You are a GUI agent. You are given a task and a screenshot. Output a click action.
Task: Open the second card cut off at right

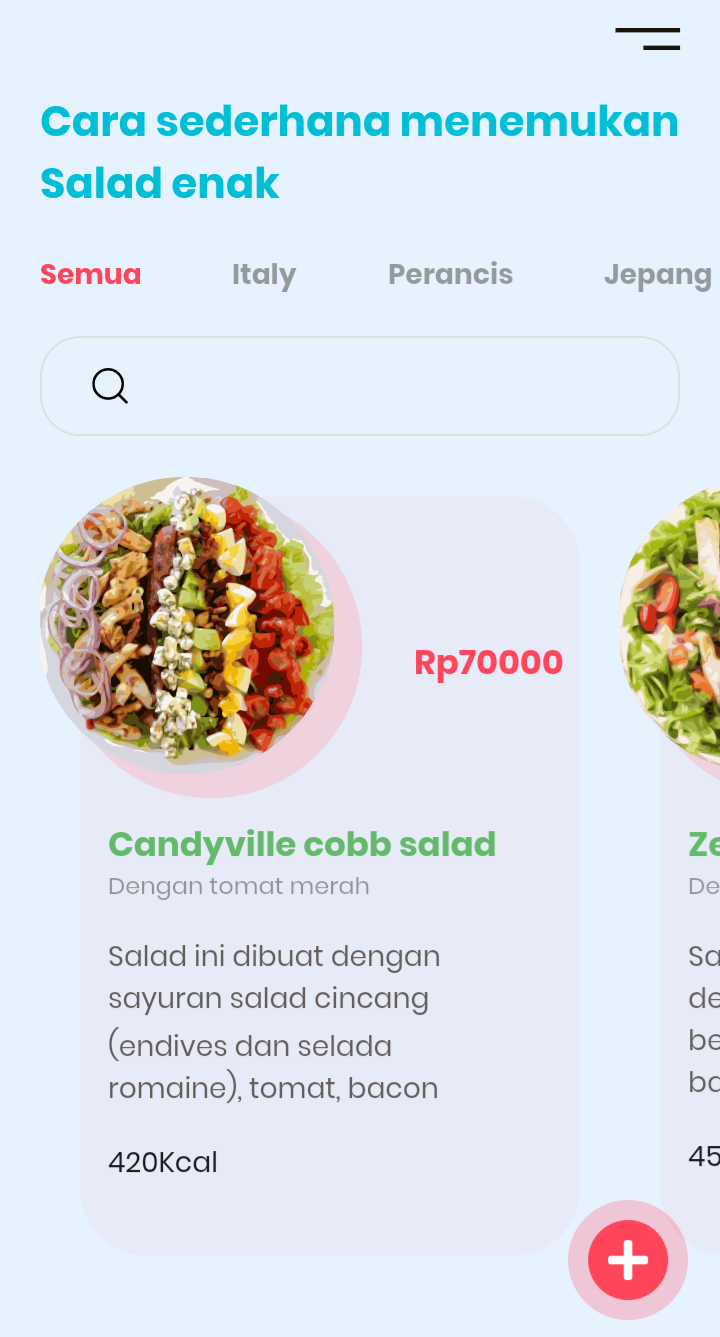(700, 1000)
